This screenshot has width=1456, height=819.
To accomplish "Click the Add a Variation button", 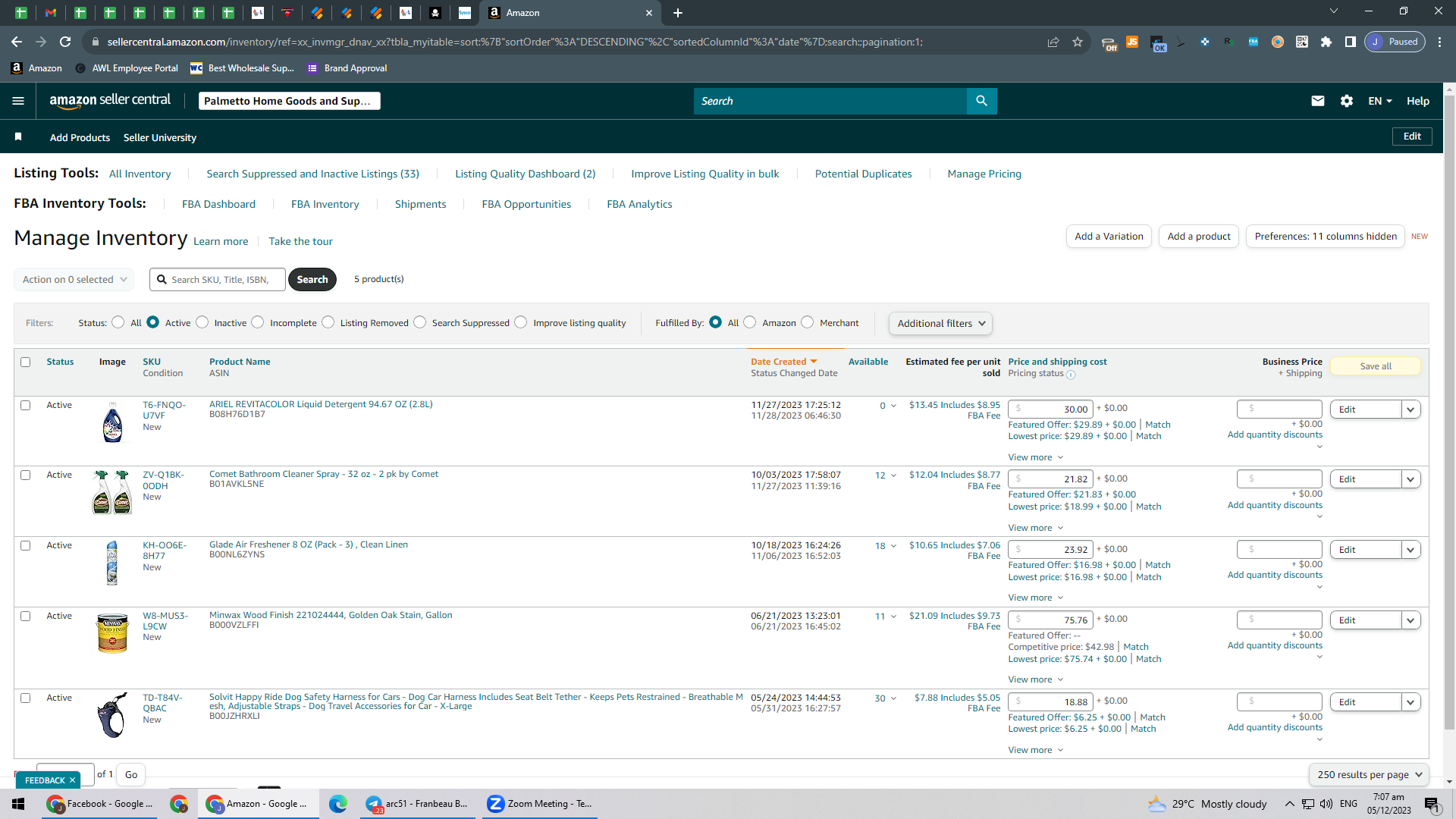I will click(x=1109, y=237).
